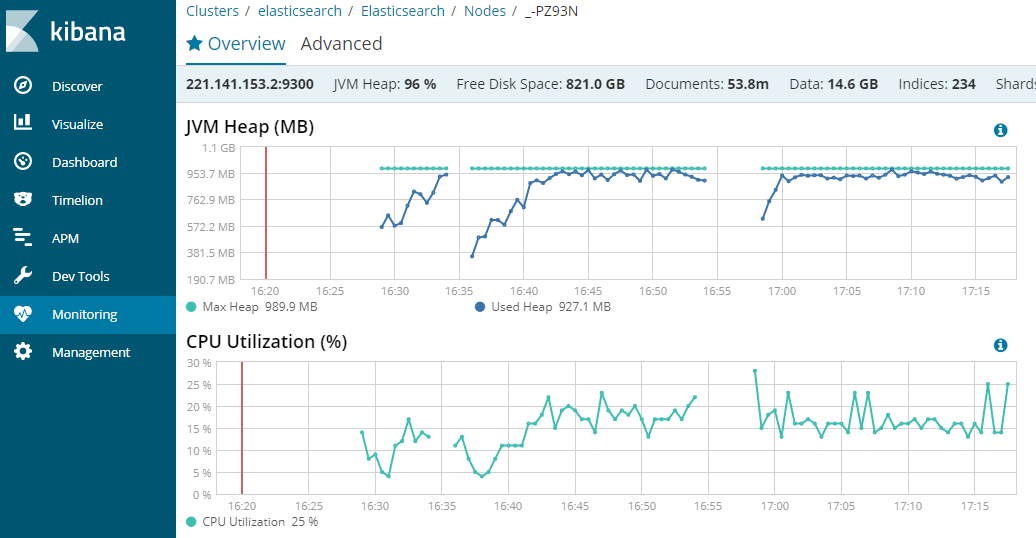This screenshot has width=1036, height=538.
Task: Click the Monitoring label in sidebar
Action: click(85, 315)
